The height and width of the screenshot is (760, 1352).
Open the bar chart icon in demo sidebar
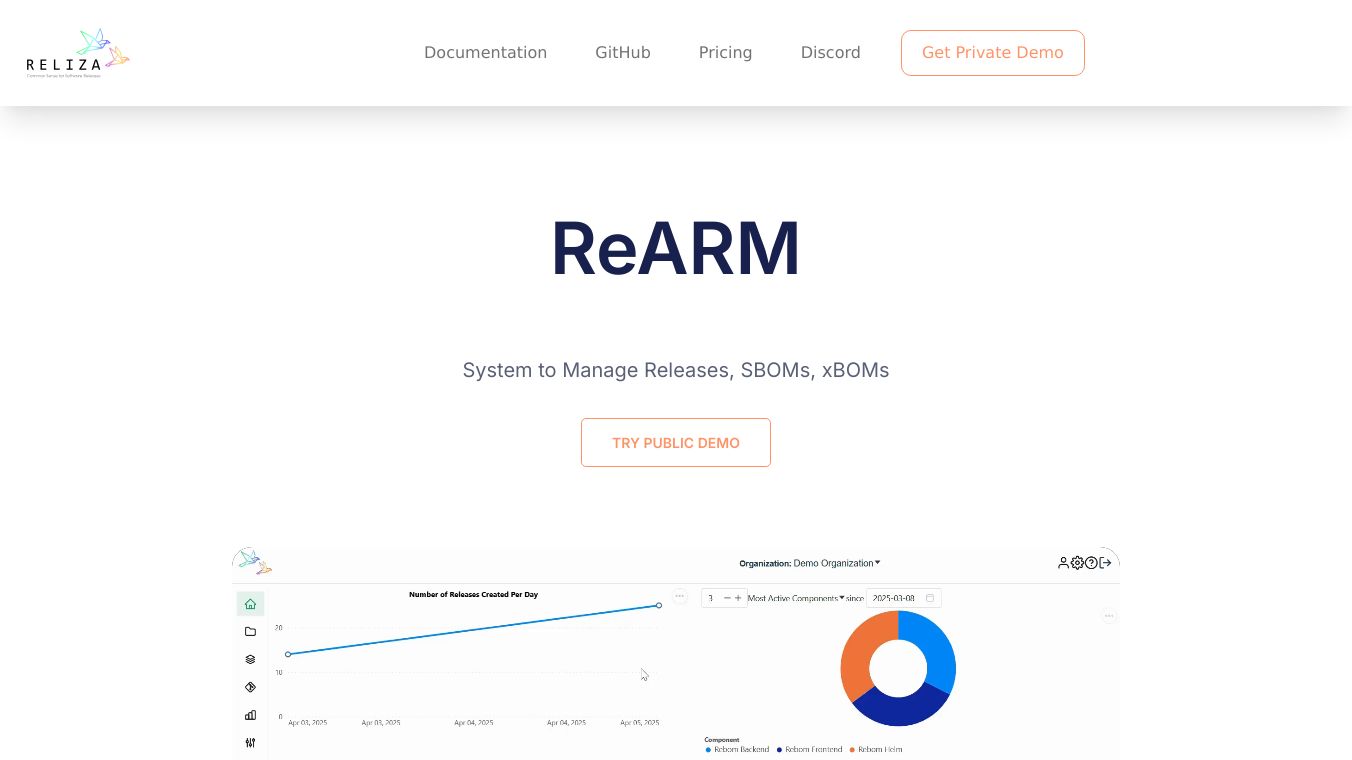pyautogui.click(x=250, y=715)
